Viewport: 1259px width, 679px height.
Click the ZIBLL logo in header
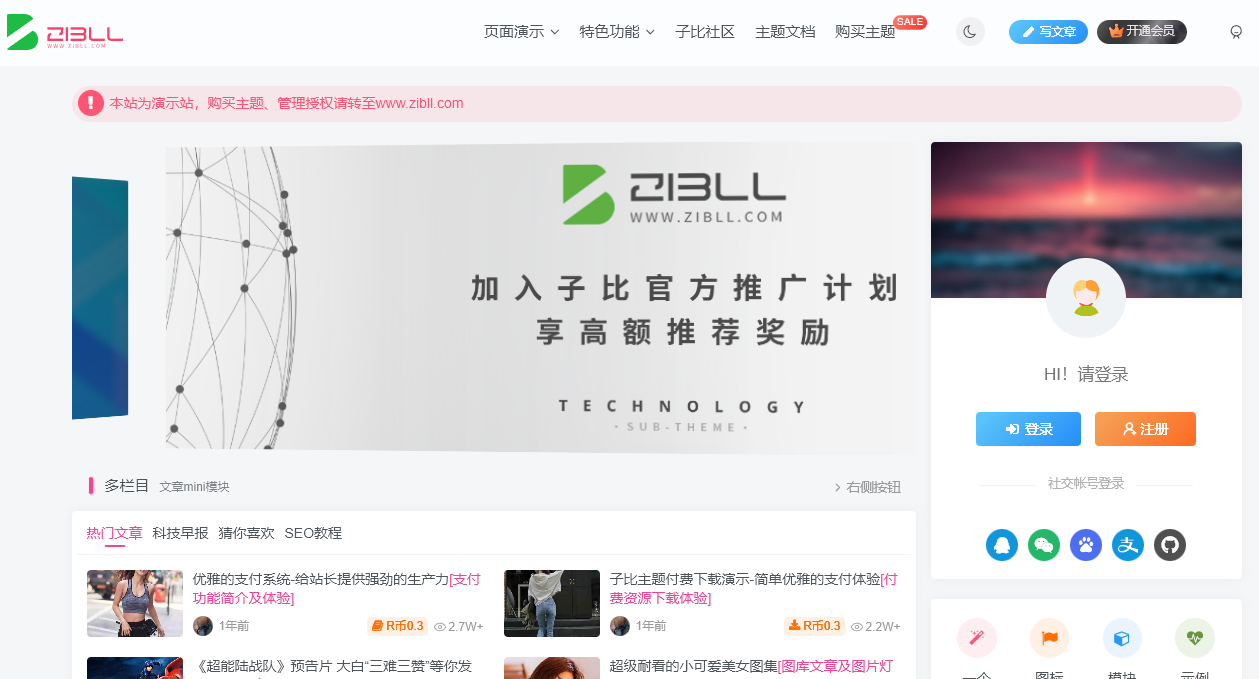65,32
